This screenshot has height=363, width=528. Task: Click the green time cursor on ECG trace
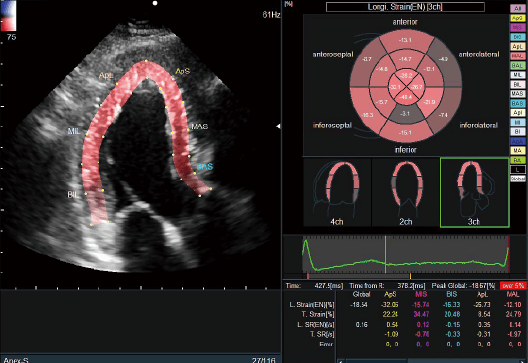386,254
